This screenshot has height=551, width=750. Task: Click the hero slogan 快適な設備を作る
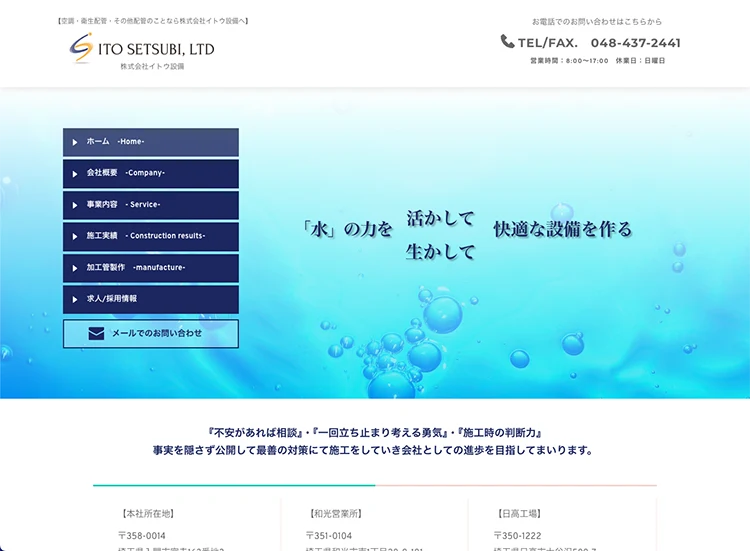click(x=562, y=229)
